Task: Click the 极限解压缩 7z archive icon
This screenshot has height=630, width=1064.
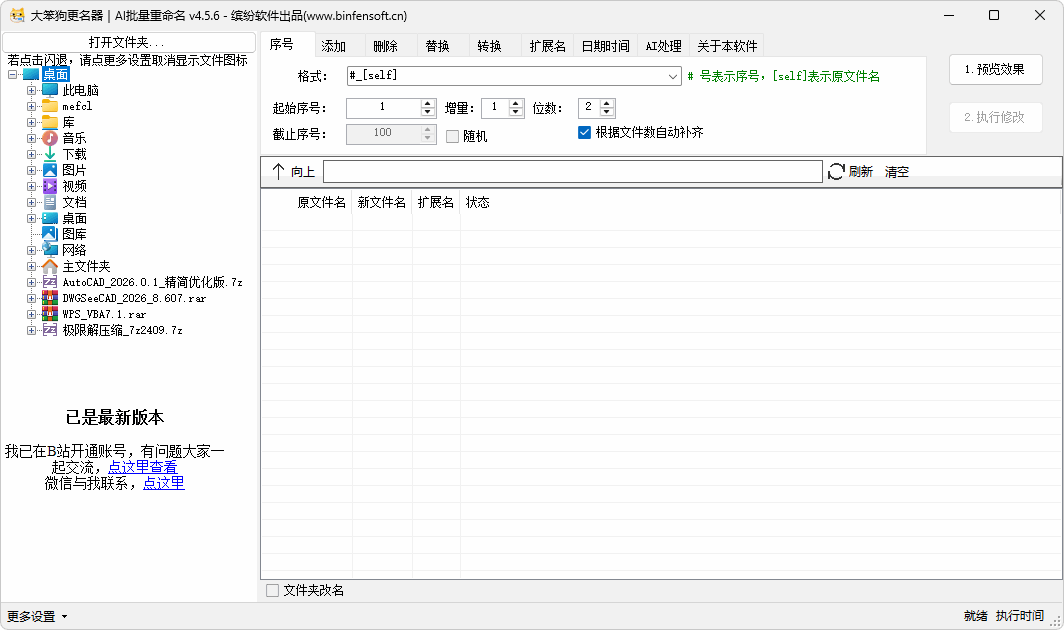Action: click(50, 330)
